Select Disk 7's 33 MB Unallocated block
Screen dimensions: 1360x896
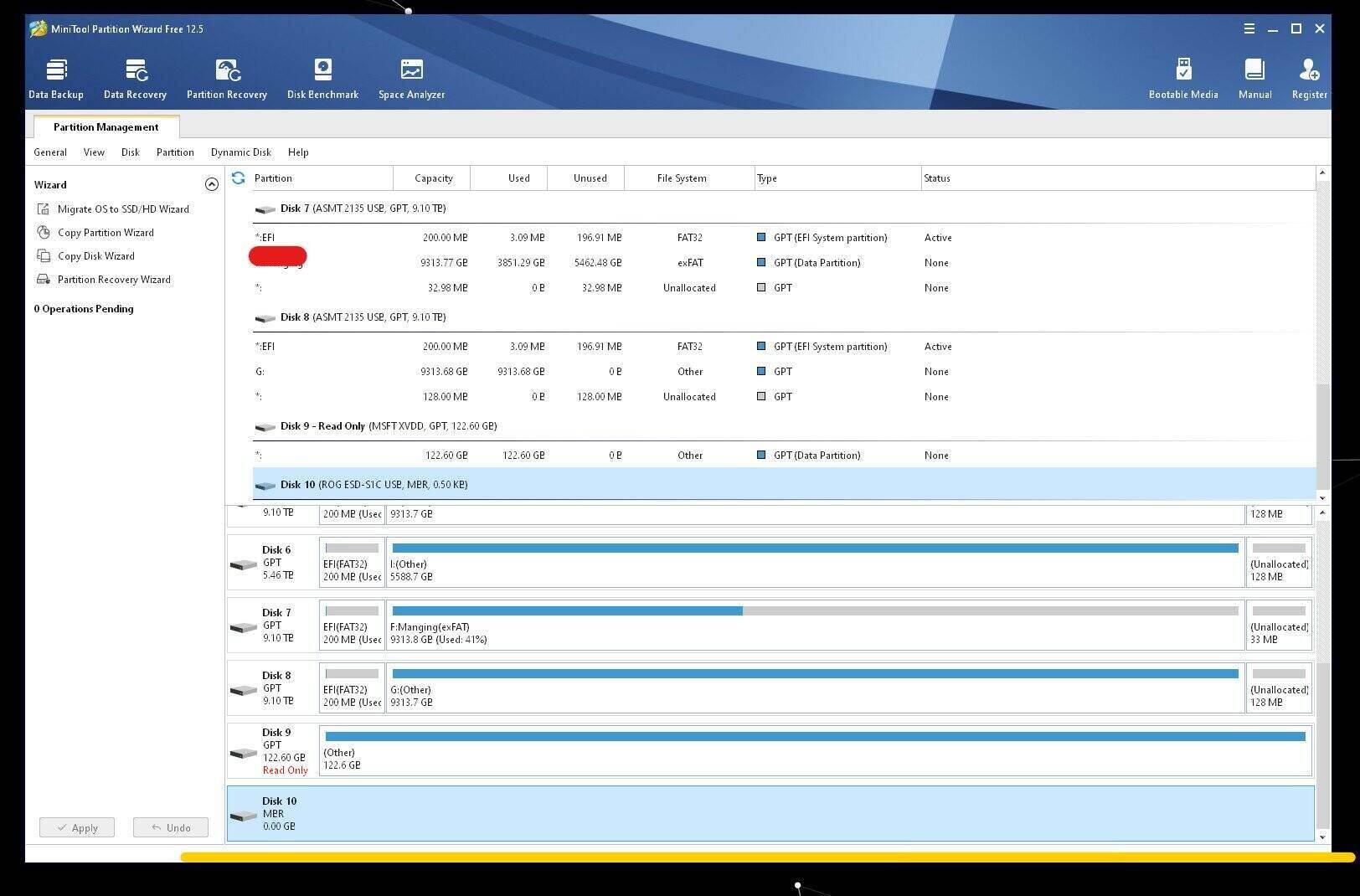(1279, 626)
